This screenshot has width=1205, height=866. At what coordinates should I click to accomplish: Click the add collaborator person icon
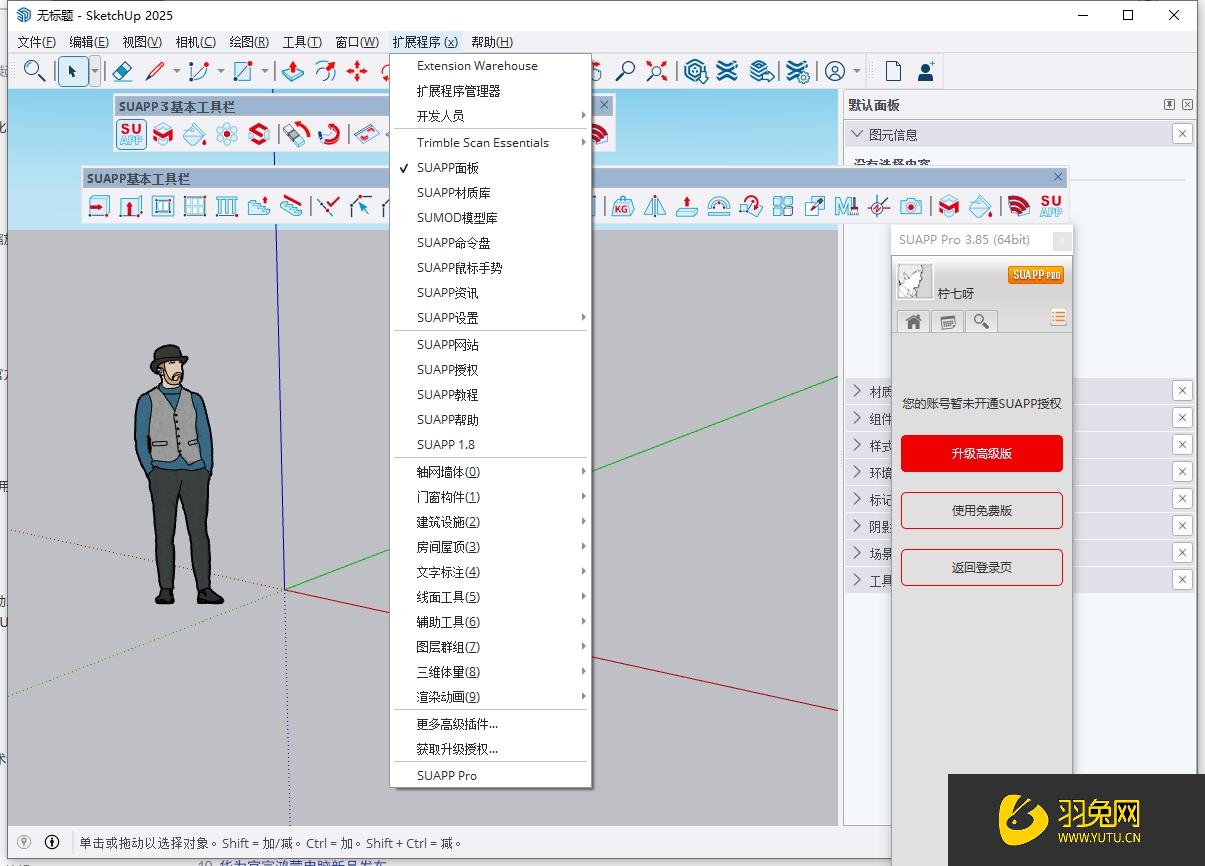926,71
